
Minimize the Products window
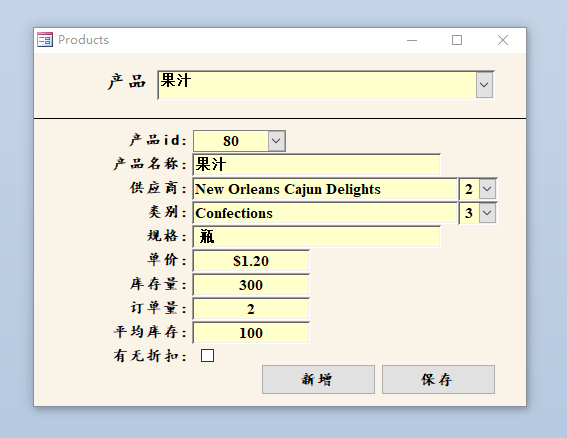[x=412, y=40]
